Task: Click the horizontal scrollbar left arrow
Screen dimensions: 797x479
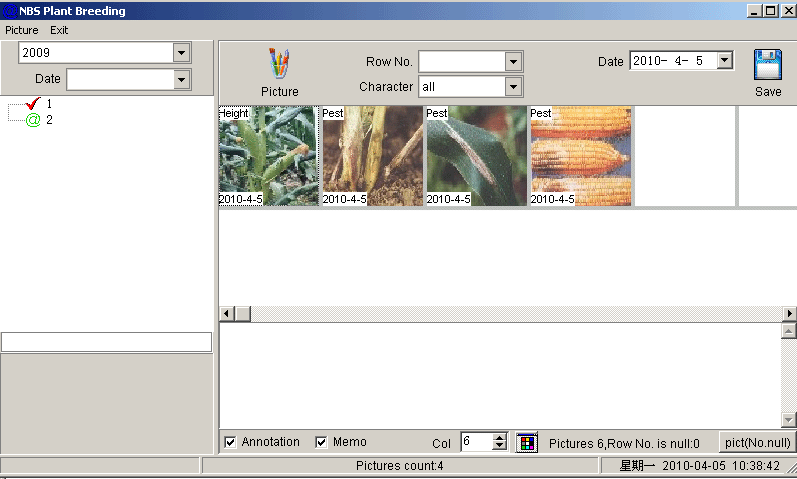Action: (x=227, y=314)
